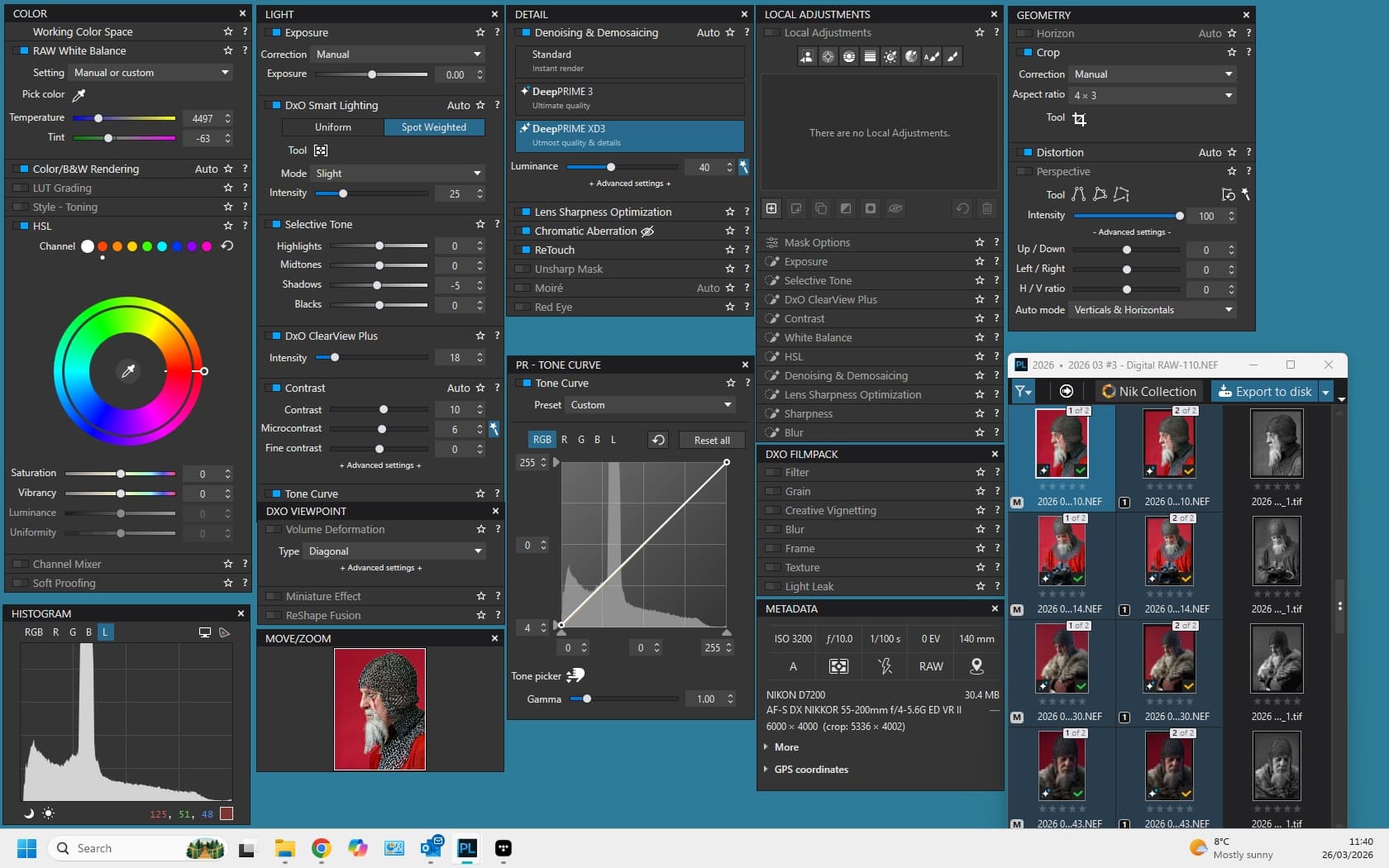Turn on Creative Vignetting in FilmPack

point(773,511)
